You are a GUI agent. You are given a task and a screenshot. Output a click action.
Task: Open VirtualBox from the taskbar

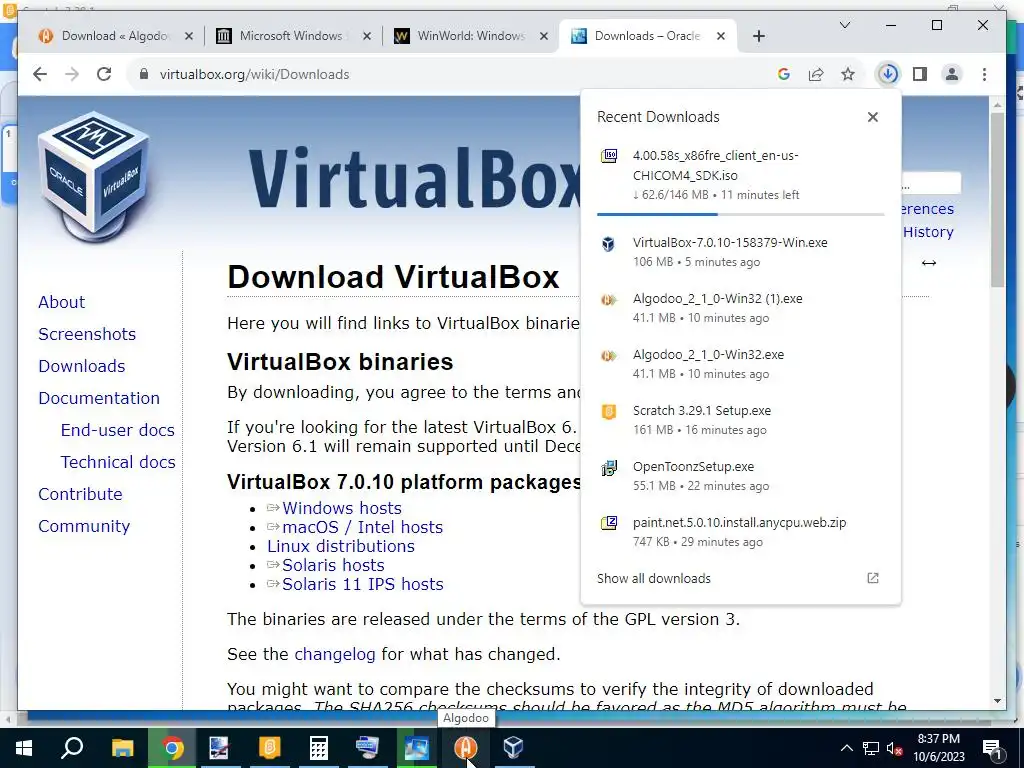point(514,748)
